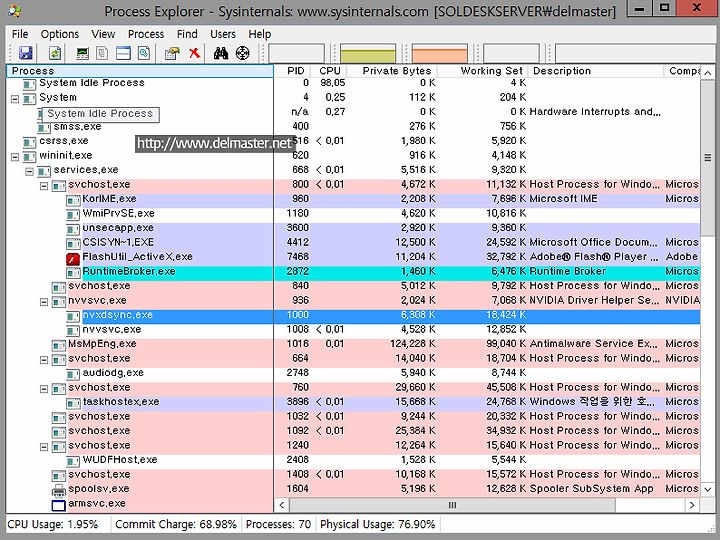Collapse the System process tree node
720x540 pixels.
pos(15,99)
